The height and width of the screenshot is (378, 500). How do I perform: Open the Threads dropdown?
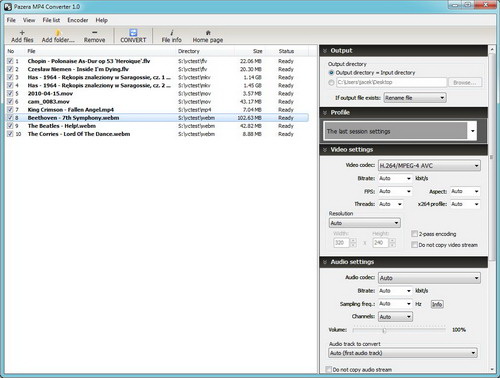[x=391, y=204]
